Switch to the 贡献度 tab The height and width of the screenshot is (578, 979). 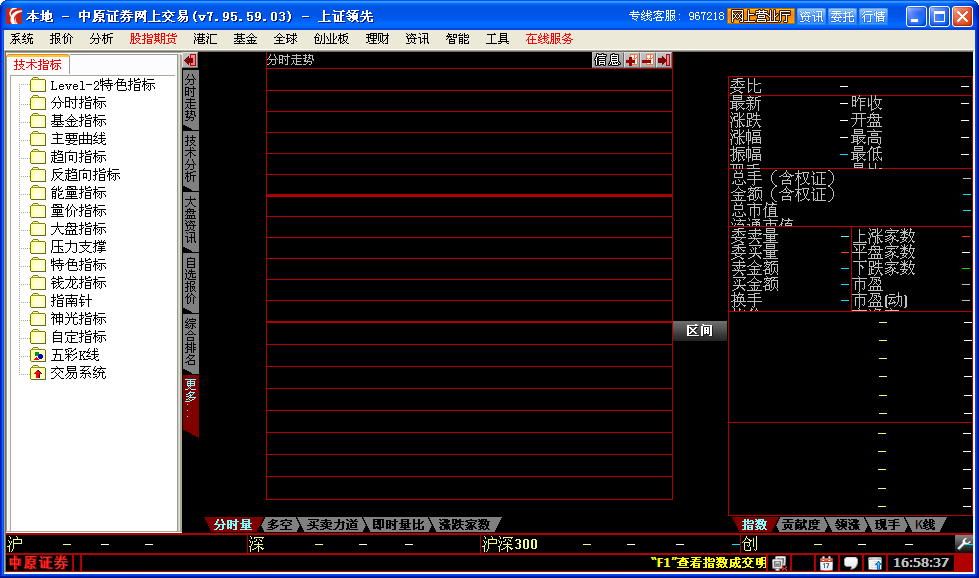[801, 525]
